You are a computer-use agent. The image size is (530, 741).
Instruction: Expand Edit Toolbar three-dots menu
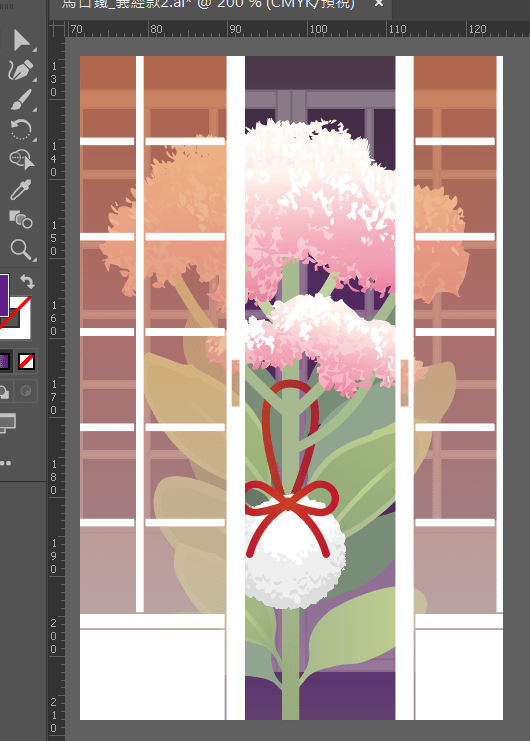(6, 463)
